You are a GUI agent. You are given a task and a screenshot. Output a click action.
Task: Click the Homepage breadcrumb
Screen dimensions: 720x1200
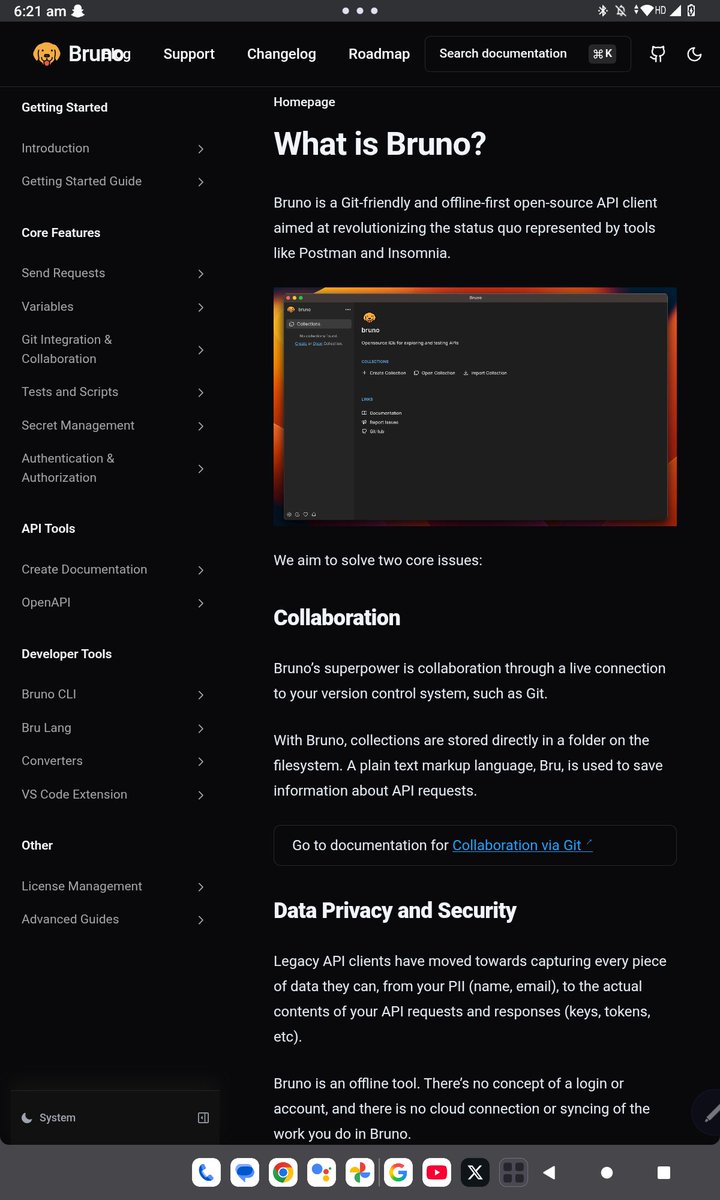(304, 102)
